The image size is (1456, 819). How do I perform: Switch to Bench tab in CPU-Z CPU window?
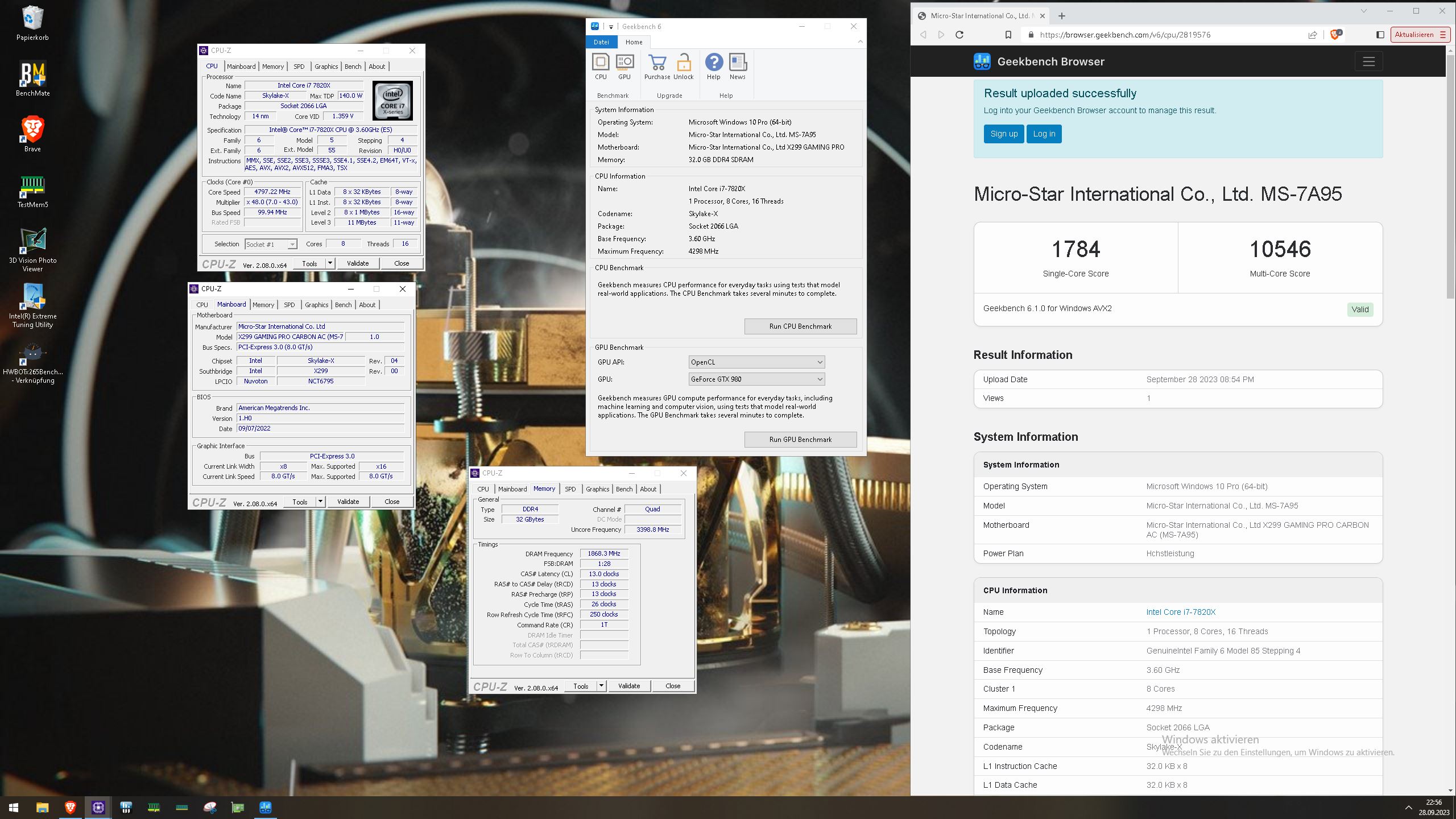click(x=353, y=67)
